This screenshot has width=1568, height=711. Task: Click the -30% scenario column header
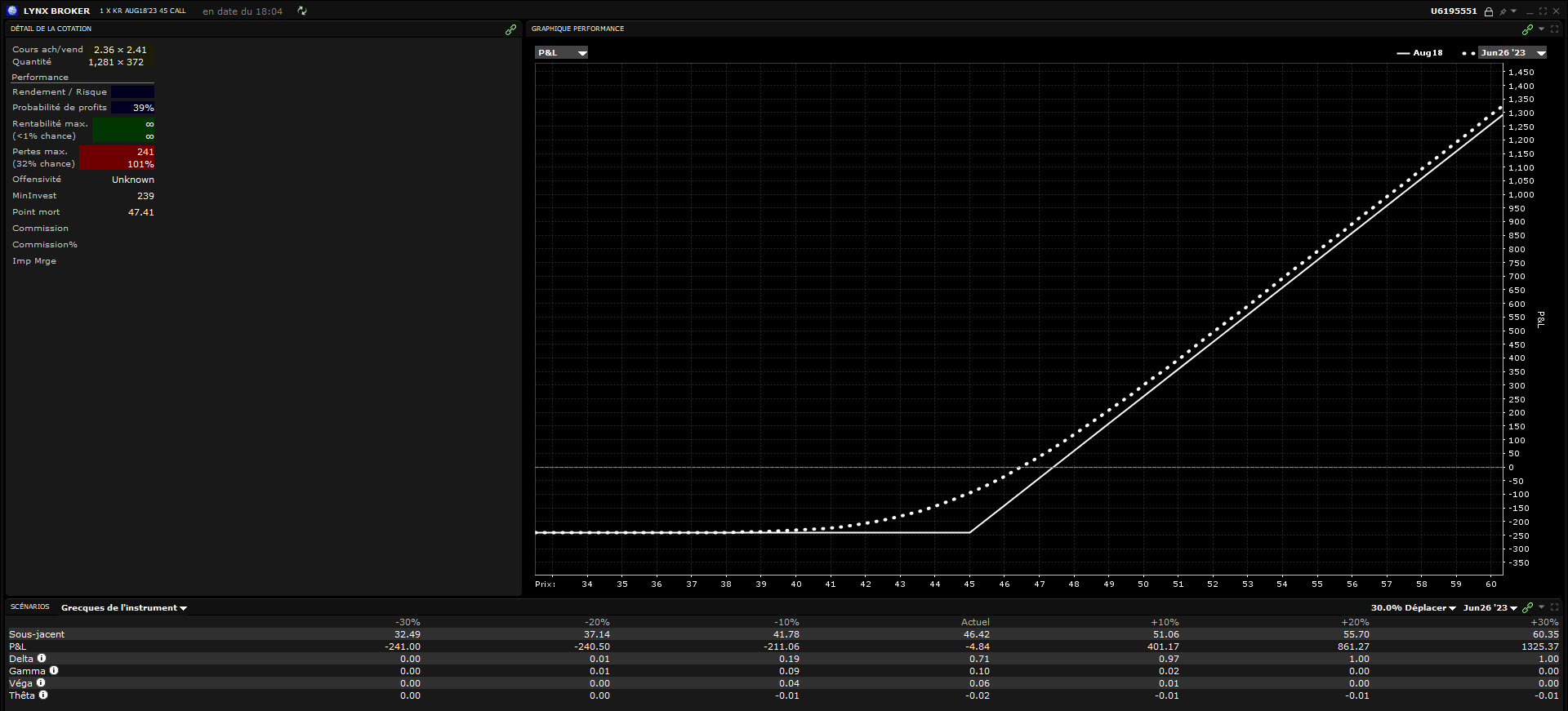tap(408, 622)
